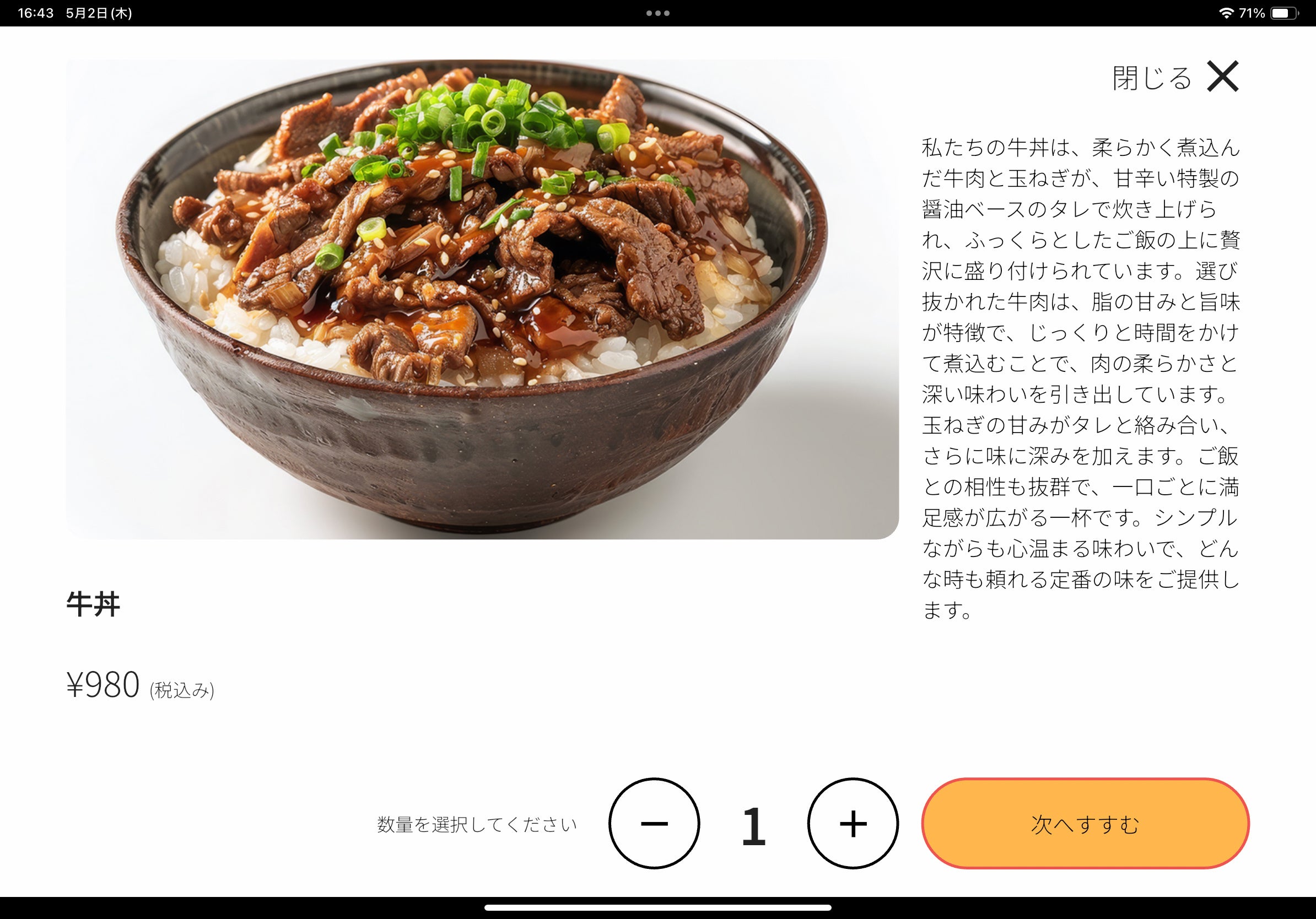The image size is (1316, 919).
Task: Tap the Wi-Fi status icon
Action: pyautogui.click(x=1226, y=13)
